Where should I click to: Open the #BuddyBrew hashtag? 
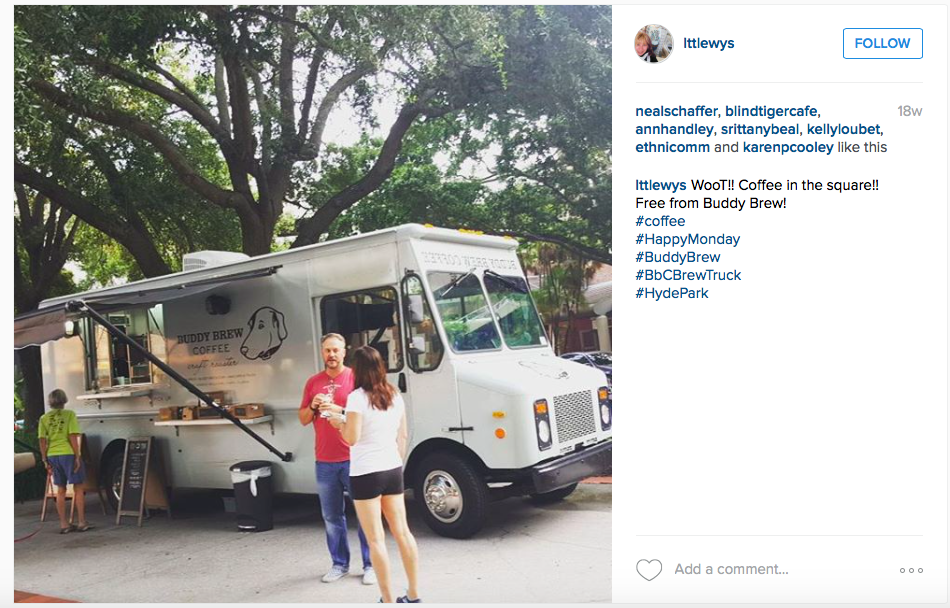tap(678, 257)
